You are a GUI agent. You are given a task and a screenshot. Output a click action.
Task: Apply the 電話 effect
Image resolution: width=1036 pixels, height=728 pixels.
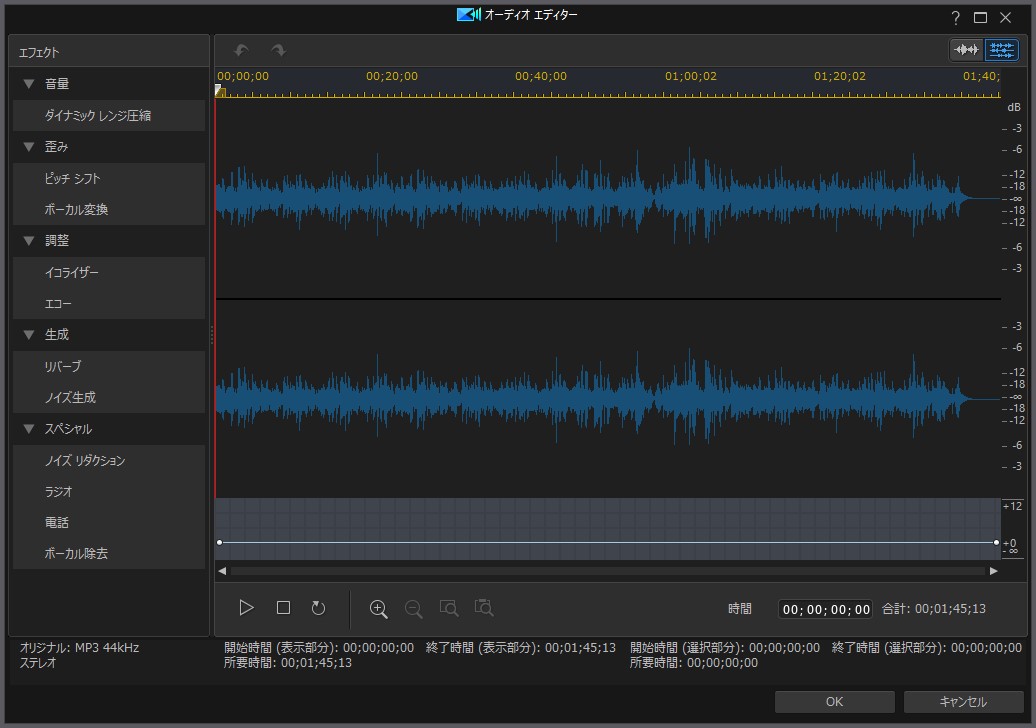[x=109, y=523]
